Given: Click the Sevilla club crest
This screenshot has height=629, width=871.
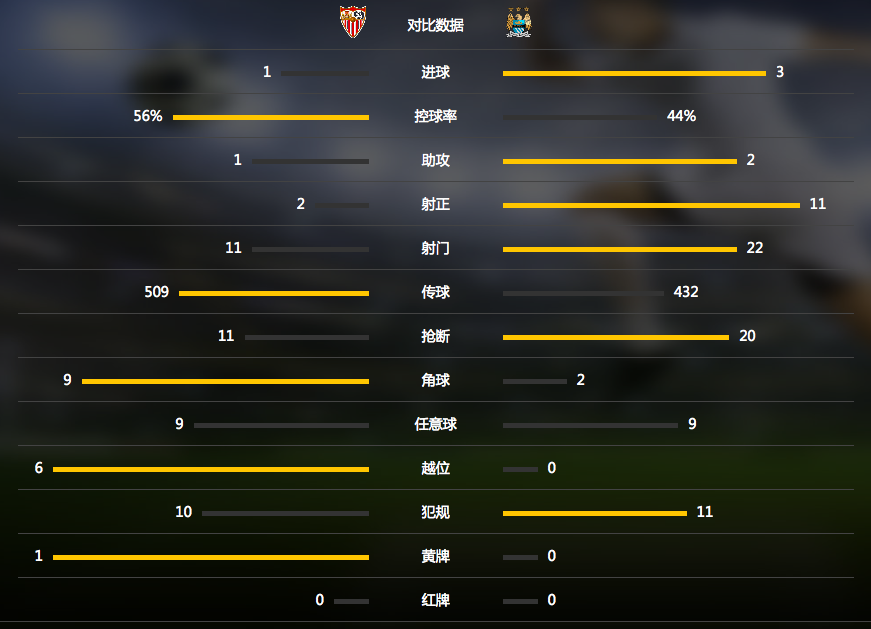Looking at the screenshot, I should click(x=353, y=22).
